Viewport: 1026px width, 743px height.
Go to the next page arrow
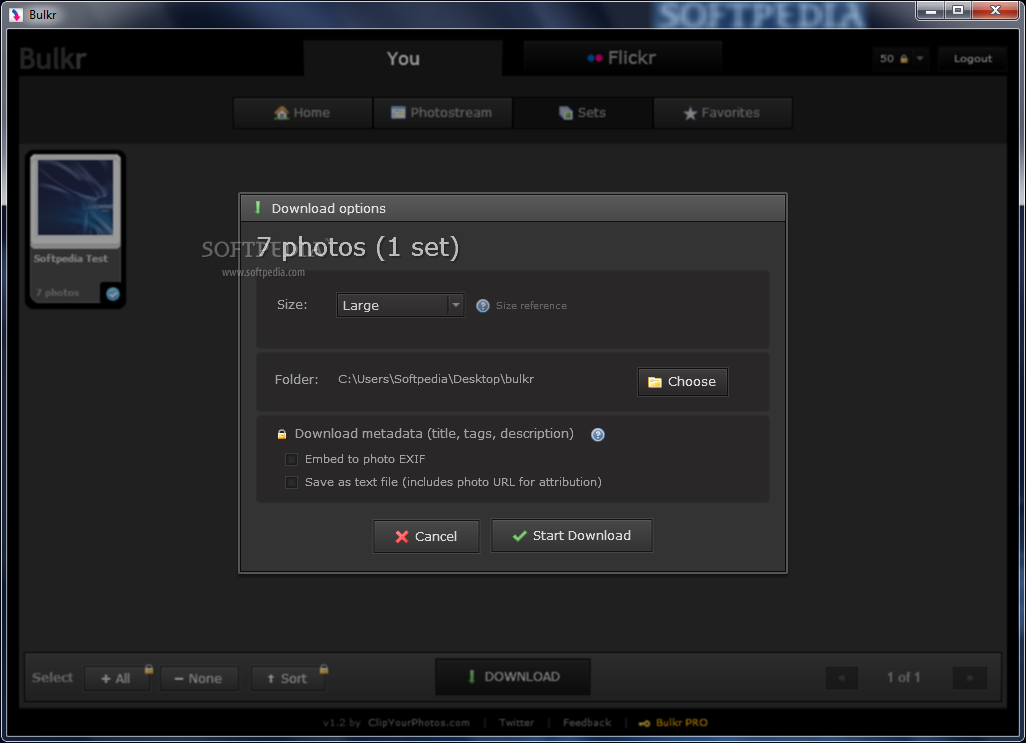point(969,678)
